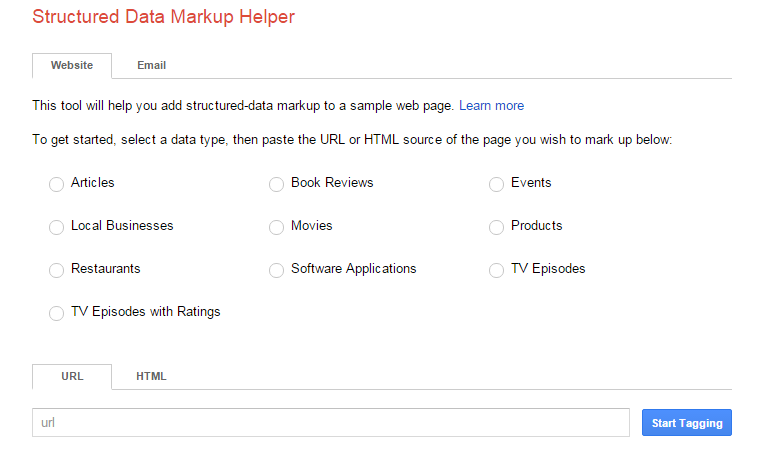This screenshot has height=454, width=774.
Task: Select the URL tab
Action: pyautogui.click(x=72, y=376)
